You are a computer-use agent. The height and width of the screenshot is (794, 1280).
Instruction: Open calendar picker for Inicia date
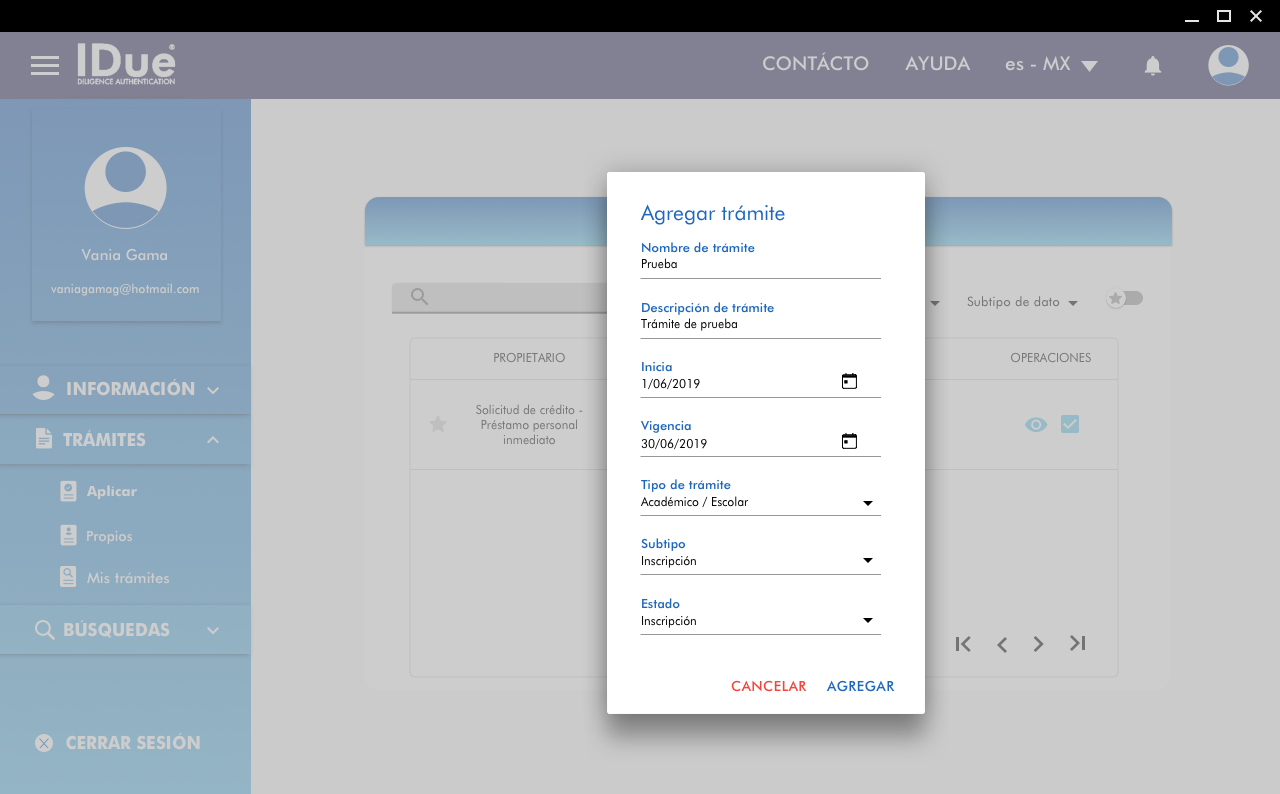point(849,381)
